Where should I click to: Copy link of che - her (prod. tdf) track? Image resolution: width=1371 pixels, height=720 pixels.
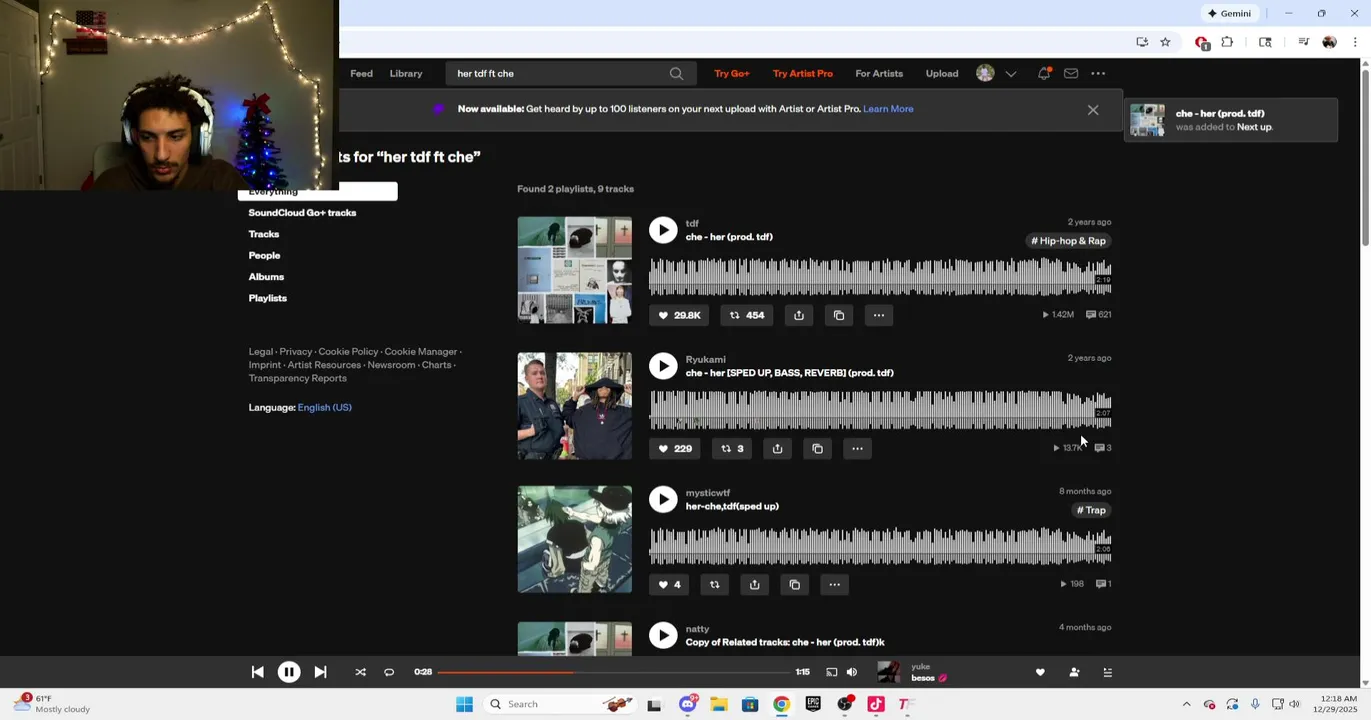[x=839, y=315]
